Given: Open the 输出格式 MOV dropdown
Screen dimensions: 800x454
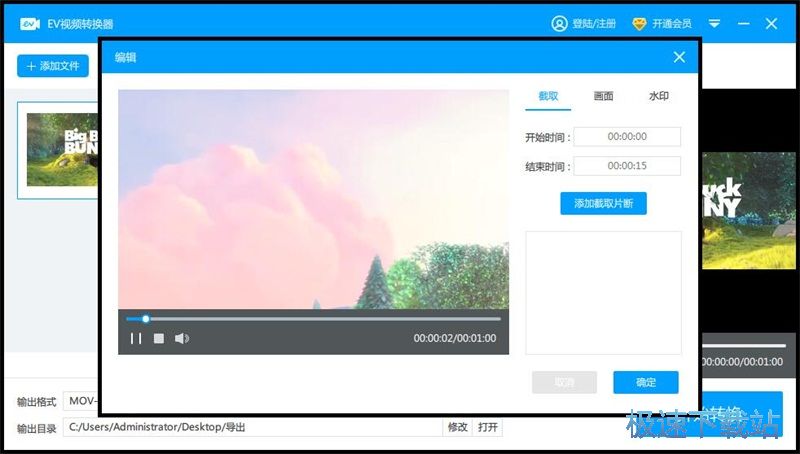Looking at the screenshot, I should pyautogui.click(x=81, y=401).
